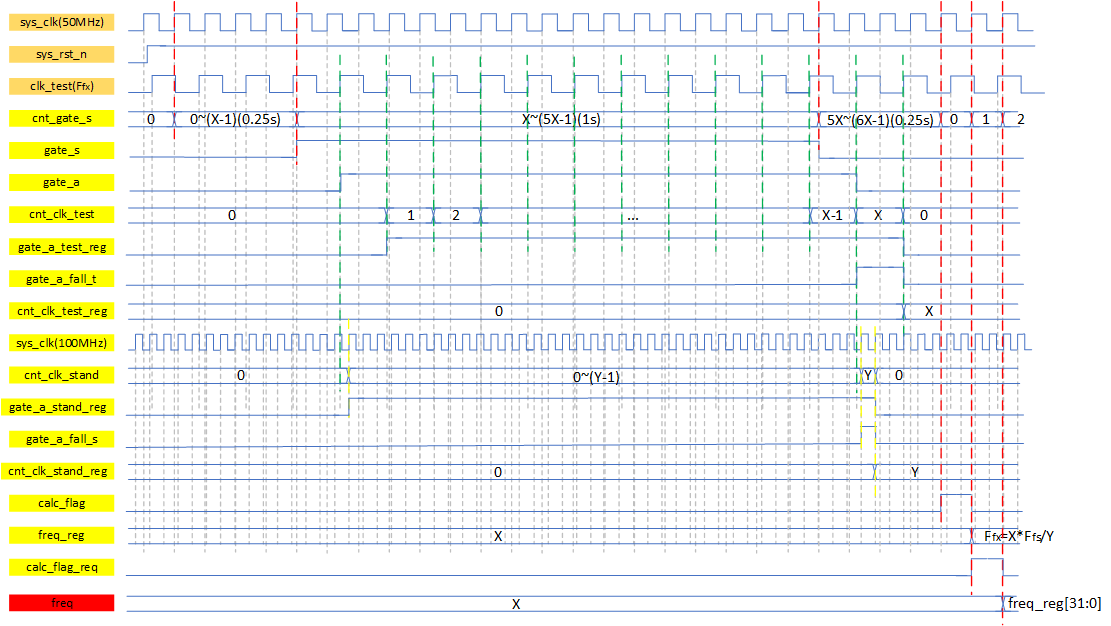Select the cnt_clk_stand signal label
Viewport: 1111px width, 626px height.
point(62,375)
